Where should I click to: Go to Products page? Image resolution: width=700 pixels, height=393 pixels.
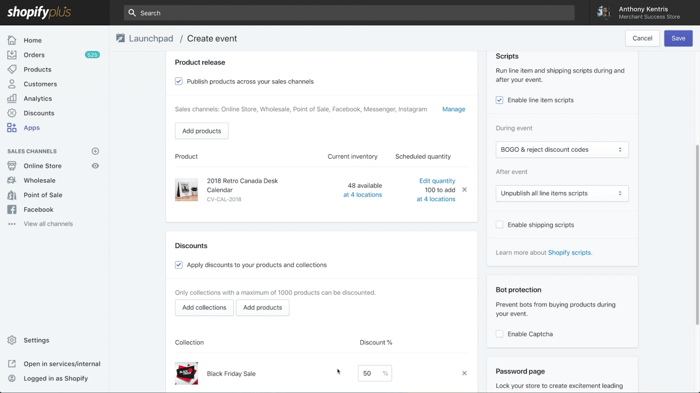click(x=38, y=69)
